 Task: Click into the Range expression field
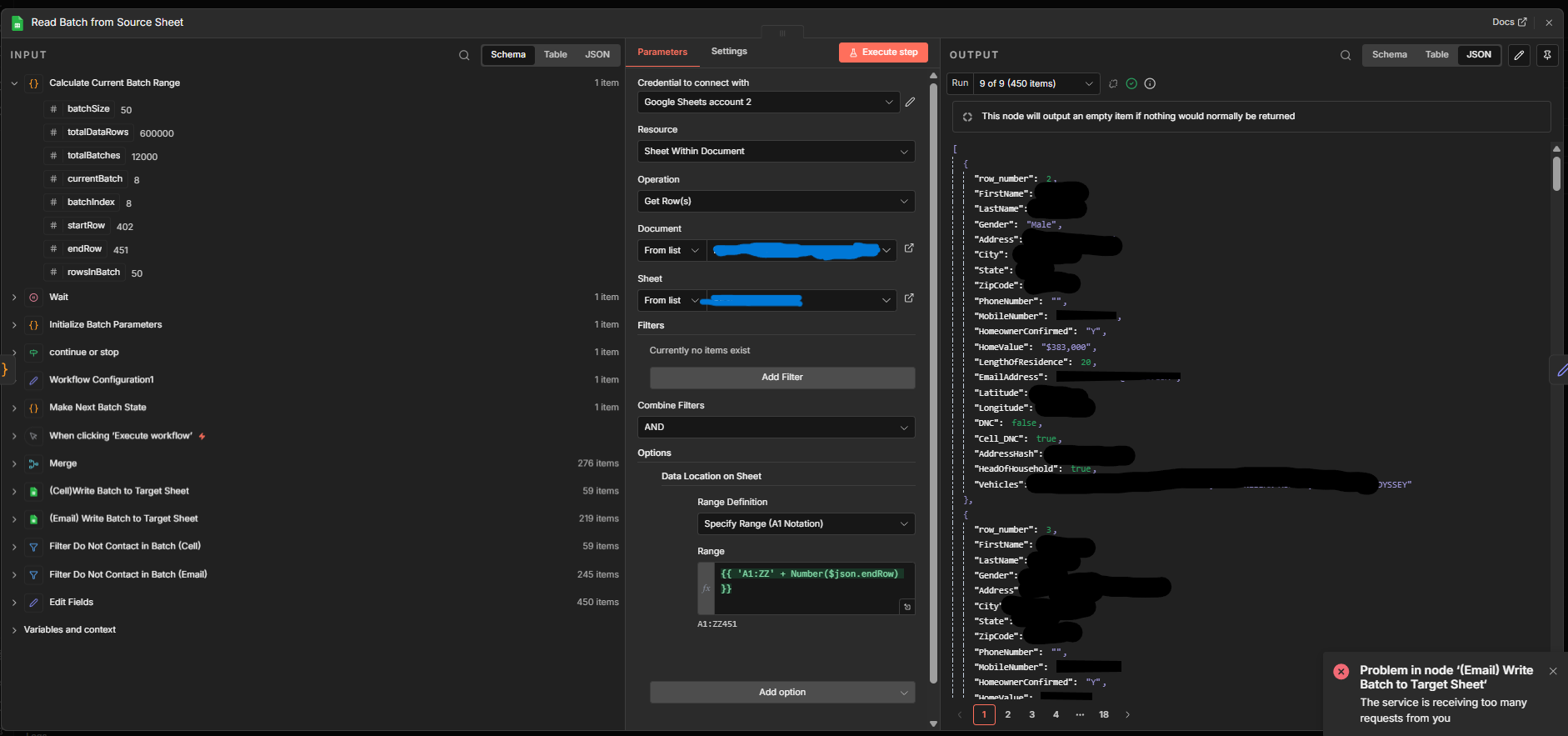[x=814, y=588]
